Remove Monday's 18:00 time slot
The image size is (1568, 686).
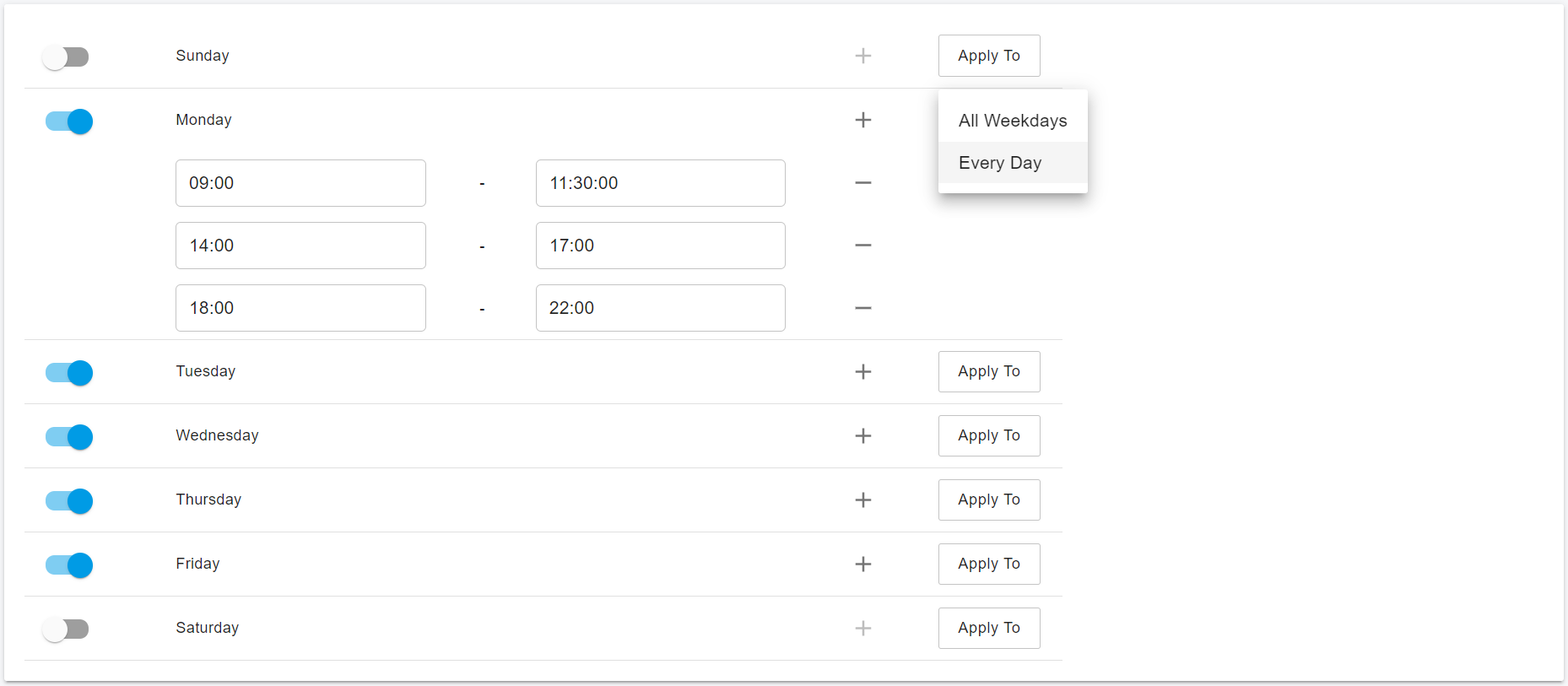[x=862, y=307]
